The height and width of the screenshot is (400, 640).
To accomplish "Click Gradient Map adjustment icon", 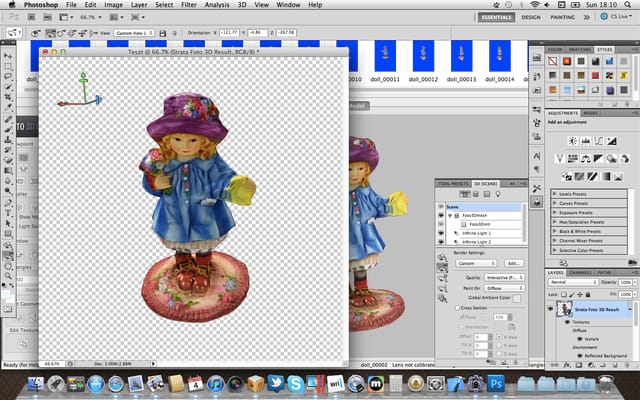I will (x=606, y=176).
